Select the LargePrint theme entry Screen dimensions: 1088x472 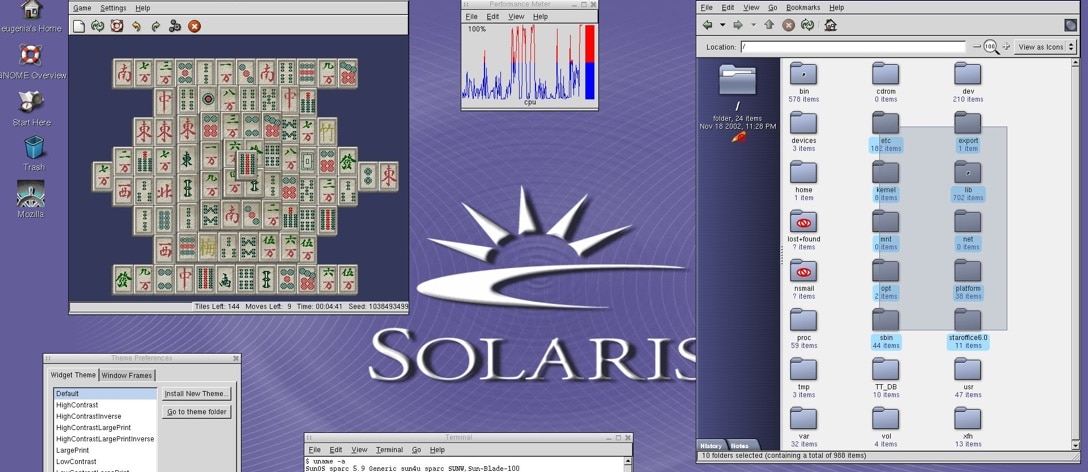click(105, 450)
